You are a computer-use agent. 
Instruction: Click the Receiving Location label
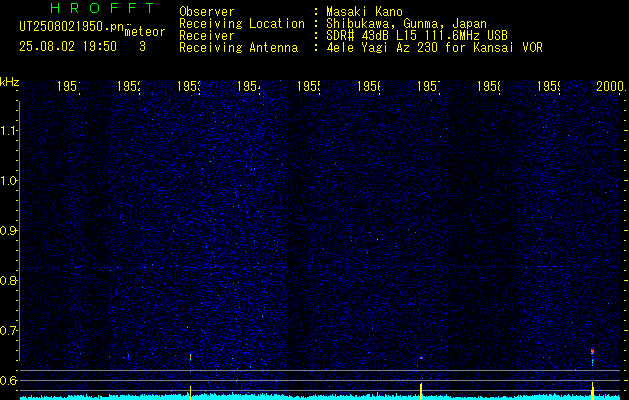tap(242, 24)
